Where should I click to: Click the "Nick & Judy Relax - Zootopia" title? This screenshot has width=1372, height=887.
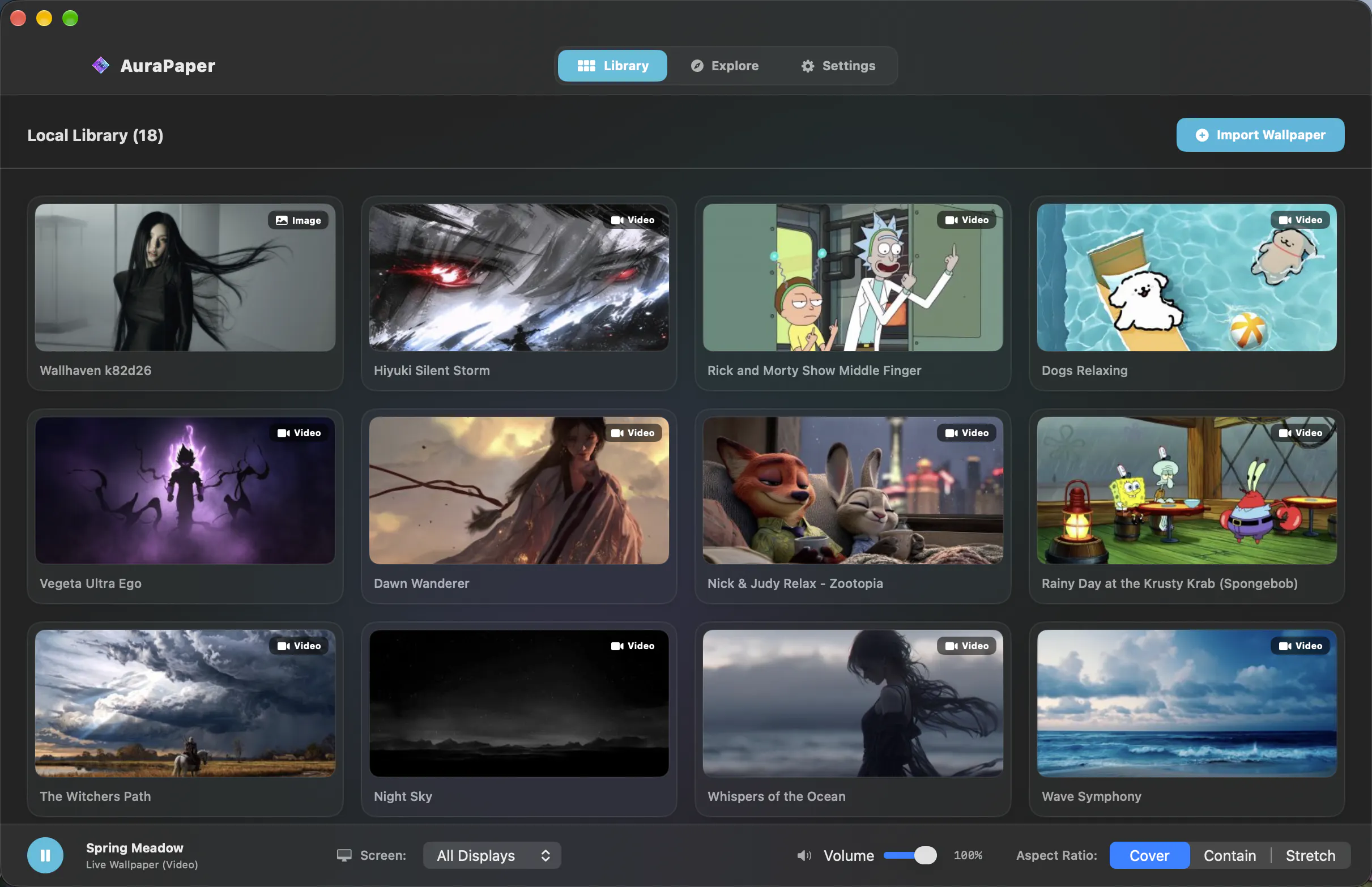(795, 583)
